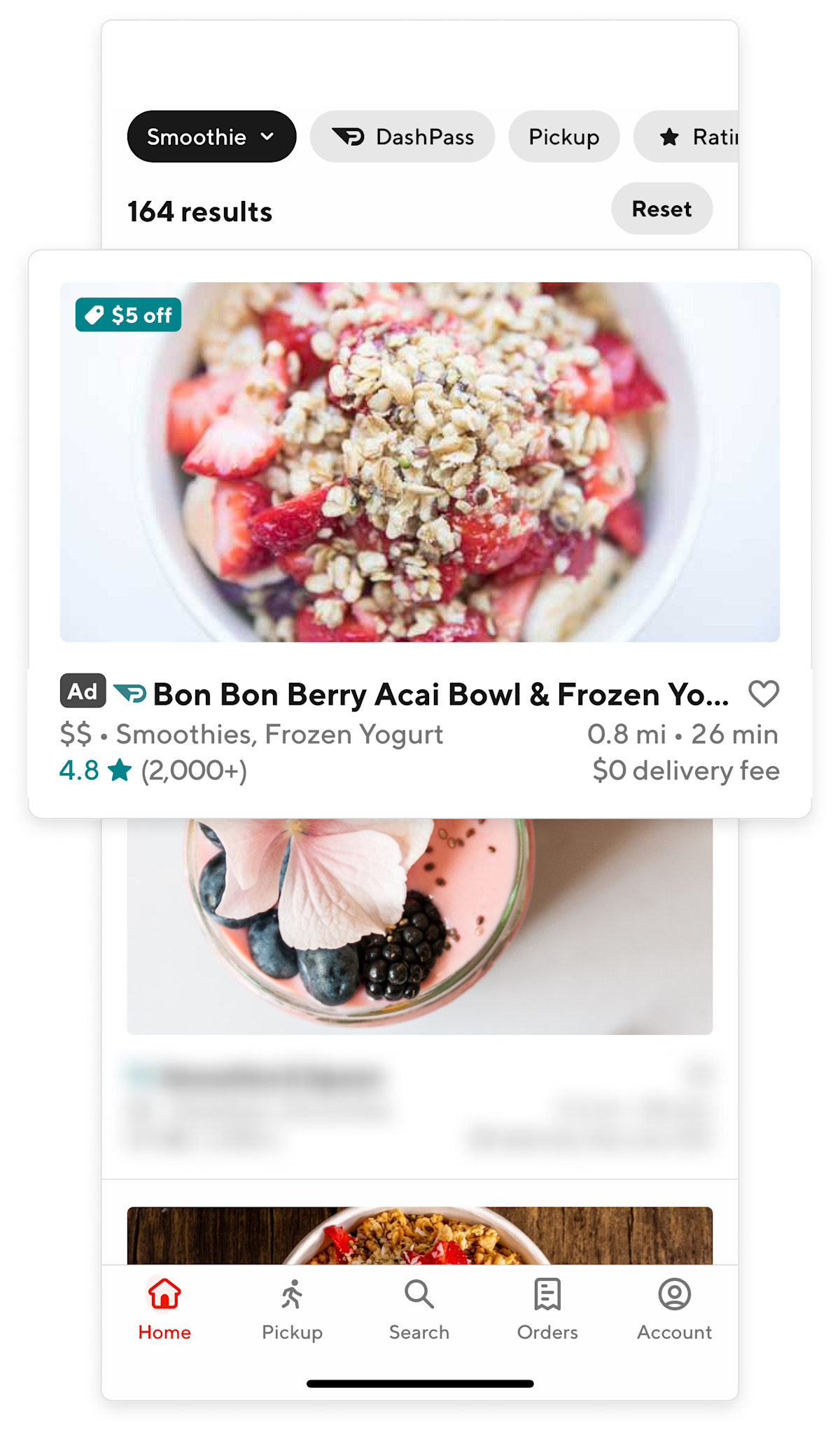Toggle the Pickup filter chip
840x1437 pixels.
coord(564,137)
